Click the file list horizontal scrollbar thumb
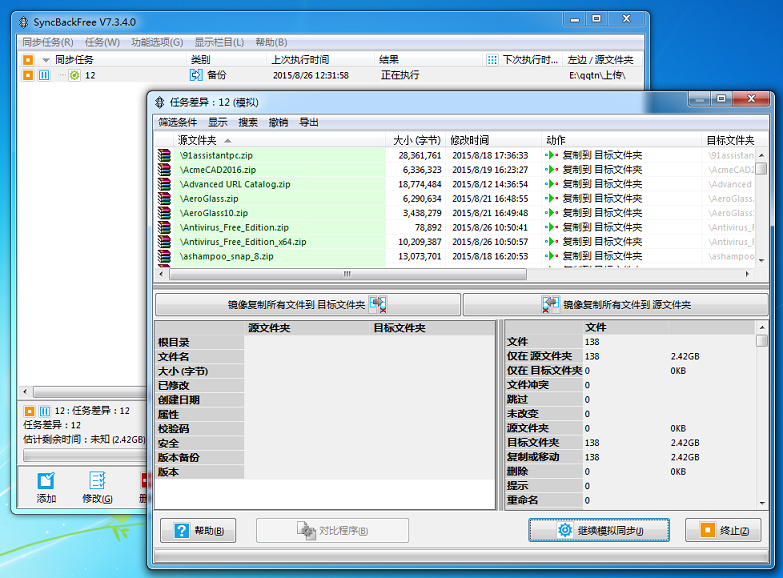783x578 pixels. [348, 274]
